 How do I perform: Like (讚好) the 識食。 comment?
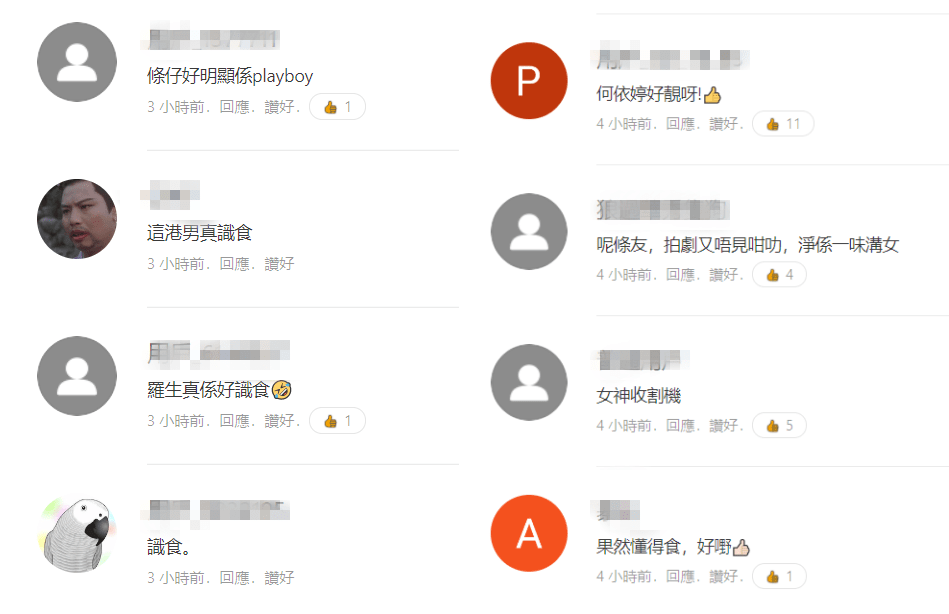click(279, 578)
